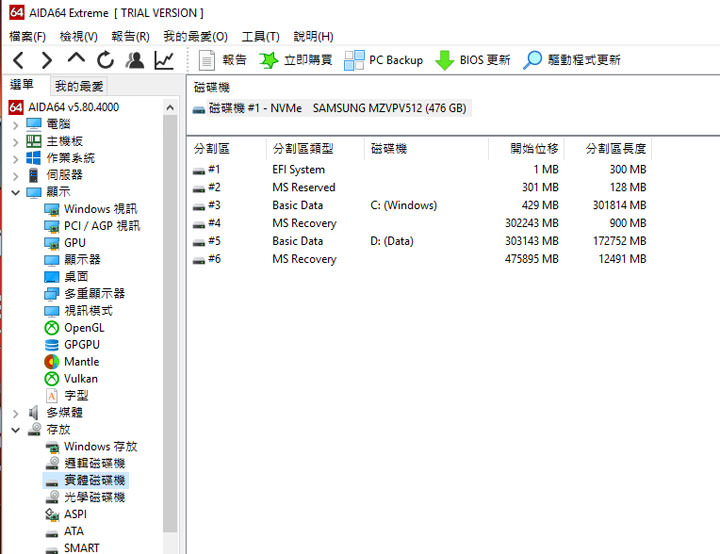Viewport: 720px width, 554px height.
Task: Open the 檔案(F) menu
Action: tap(27, 36)
